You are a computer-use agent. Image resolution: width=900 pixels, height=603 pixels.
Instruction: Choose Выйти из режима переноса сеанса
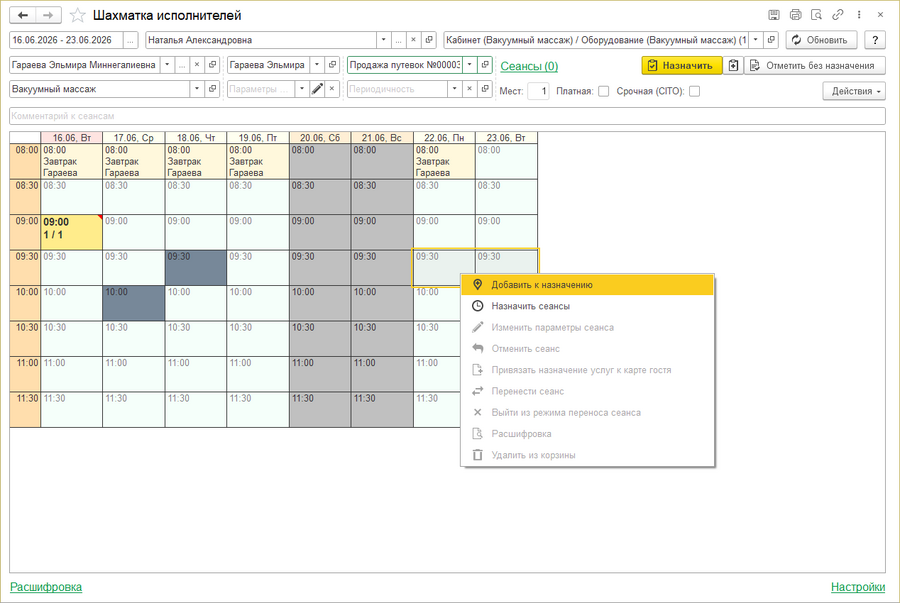pos(588,413)
